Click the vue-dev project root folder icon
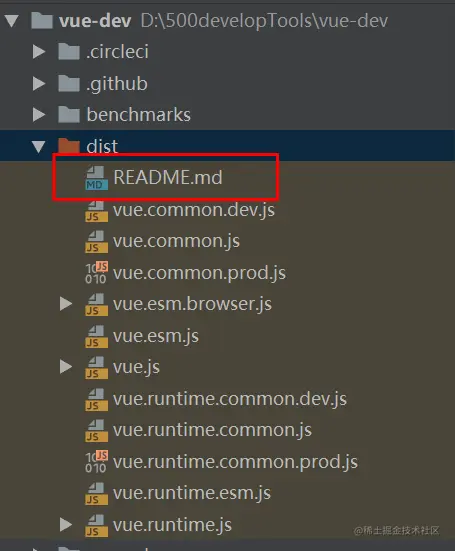Screen dimensions: 455x551 (x=42, y=21)
